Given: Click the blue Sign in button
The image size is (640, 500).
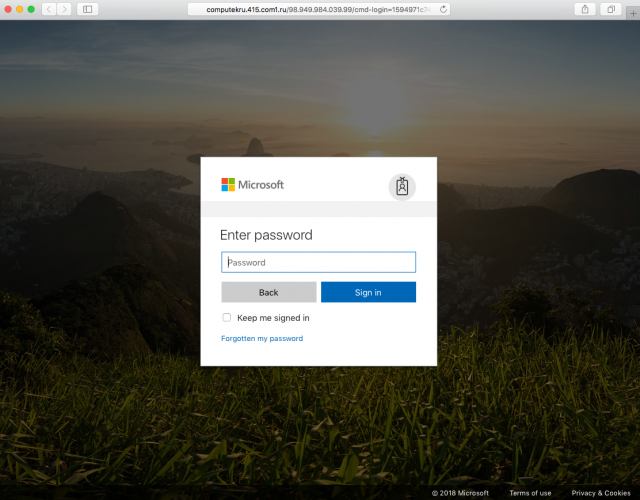Looking at the screenshot, I should click(368, 292).
